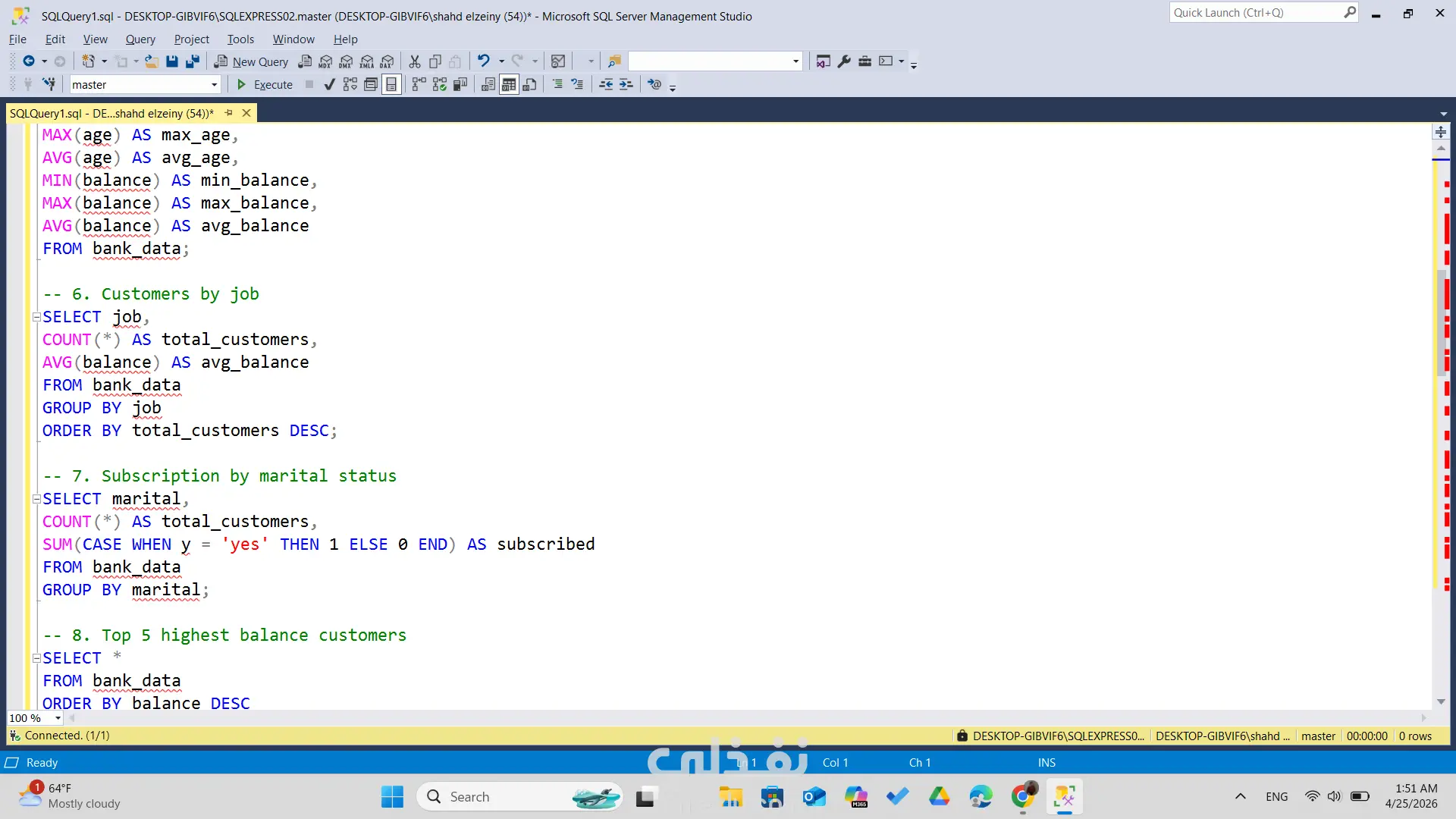Toggle Include Client Statistics

coord(460,84)
